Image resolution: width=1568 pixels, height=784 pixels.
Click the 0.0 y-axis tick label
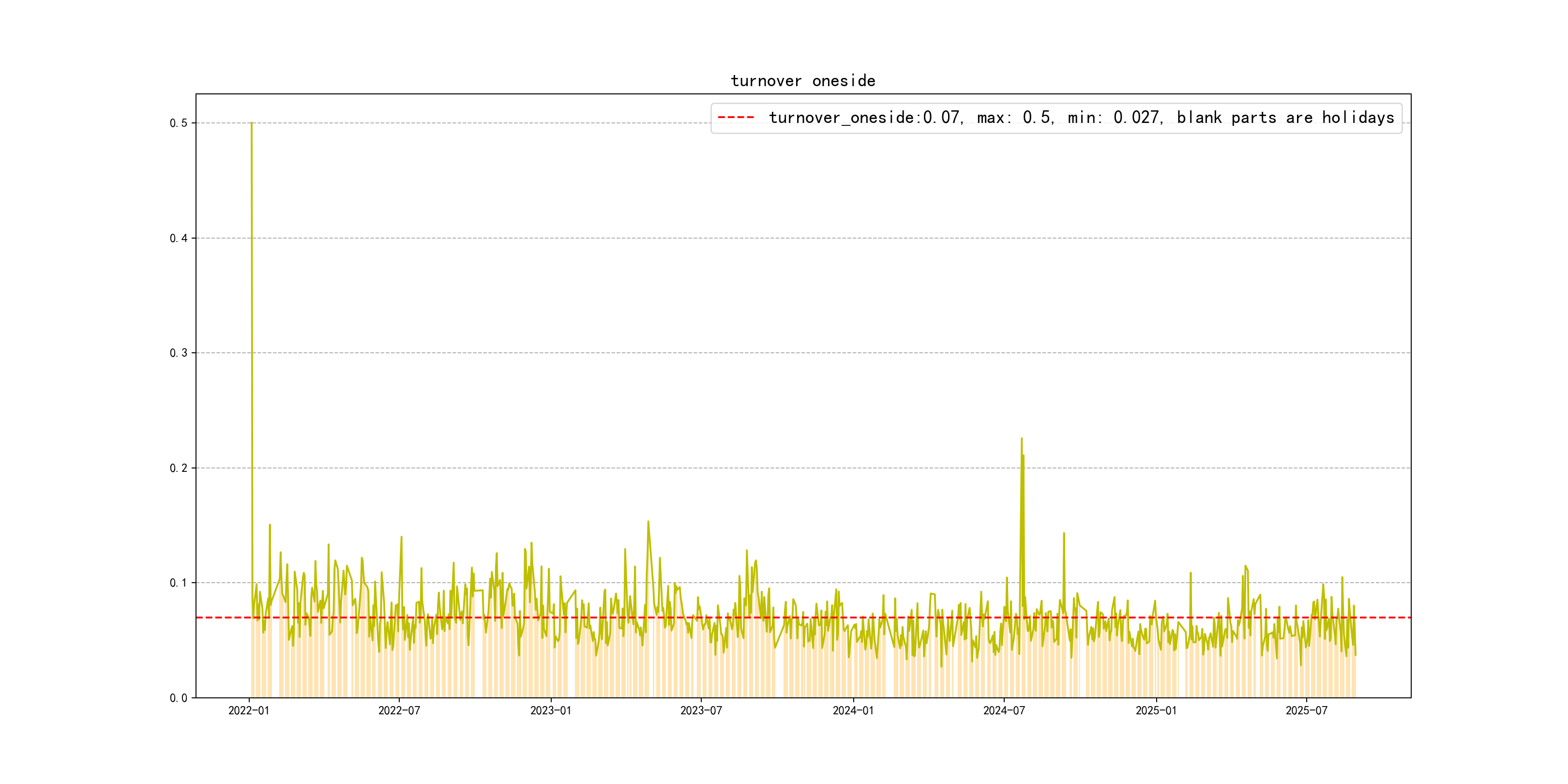179,697
